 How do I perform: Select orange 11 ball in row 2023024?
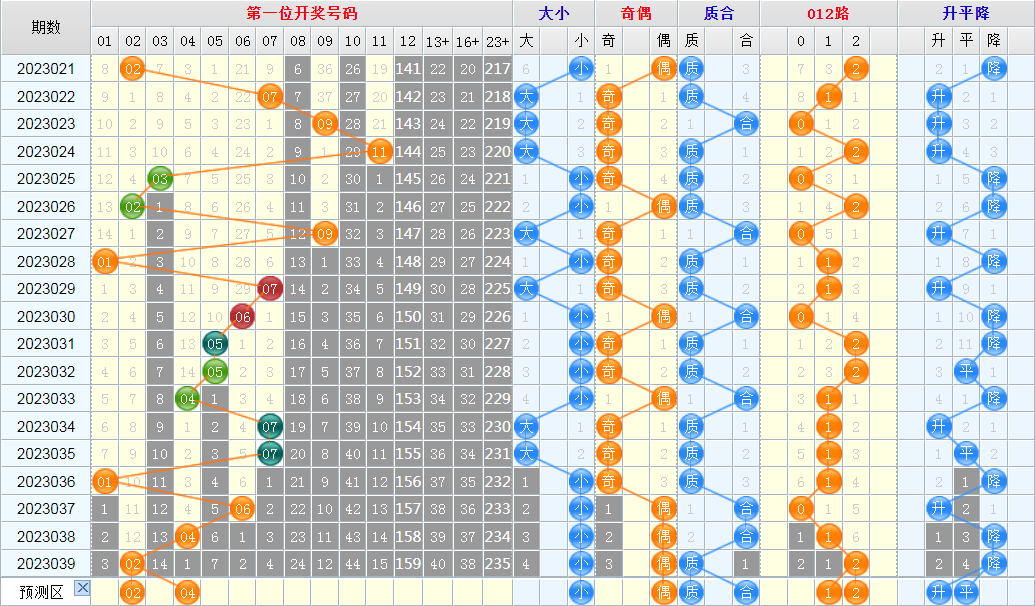click(x=379, y=151)
